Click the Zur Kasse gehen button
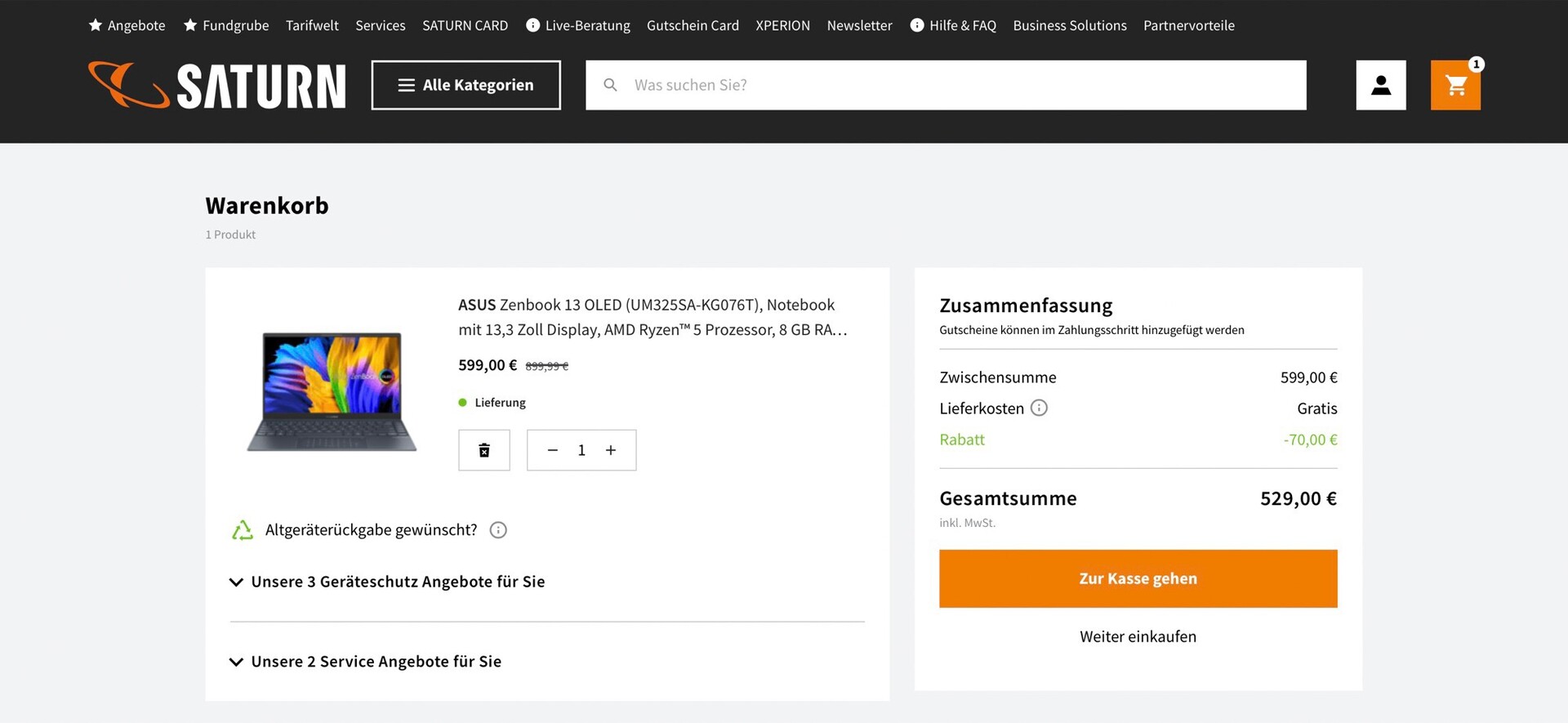The height and width of the screenshot is (723, 1568). click(1138, 578)
